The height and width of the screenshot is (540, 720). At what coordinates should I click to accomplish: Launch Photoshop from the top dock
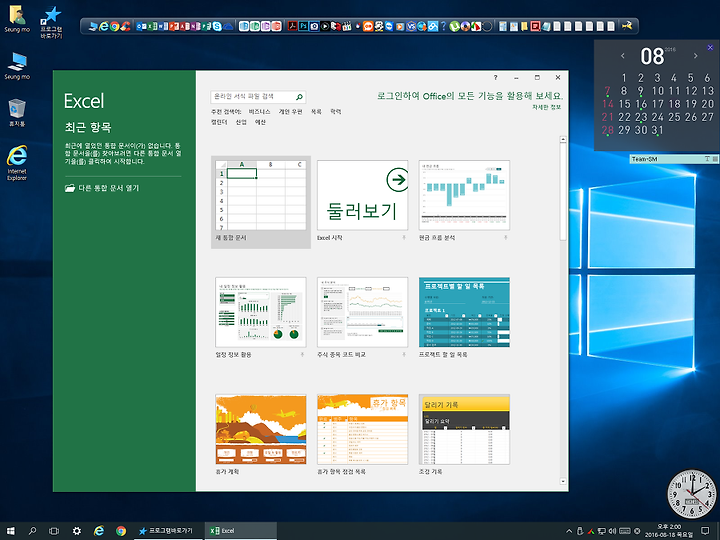pos(303,26)
